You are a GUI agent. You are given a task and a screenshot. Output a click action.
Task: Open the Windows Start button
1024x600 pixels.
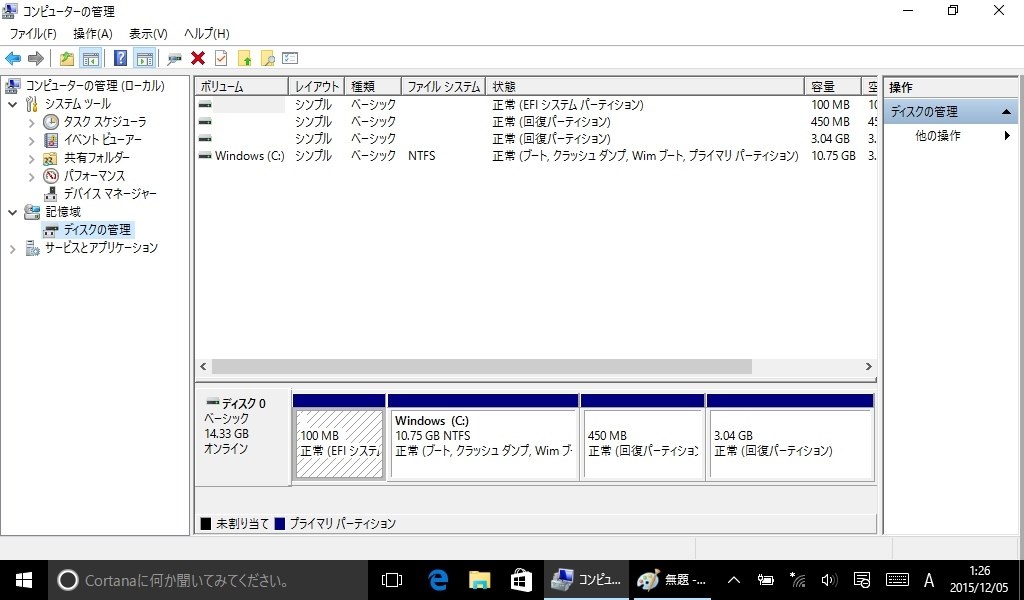point(24,580)
